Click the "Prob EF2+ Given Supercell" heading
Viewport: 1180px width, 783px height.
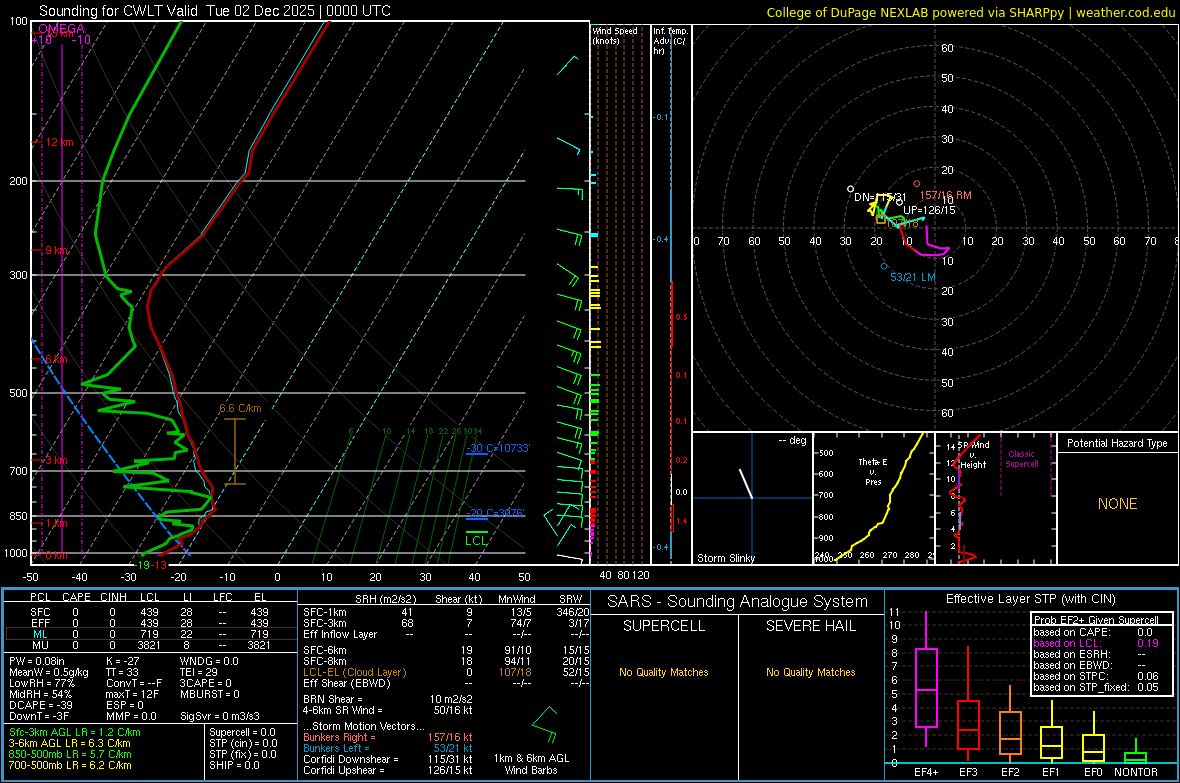(1096, 620)
